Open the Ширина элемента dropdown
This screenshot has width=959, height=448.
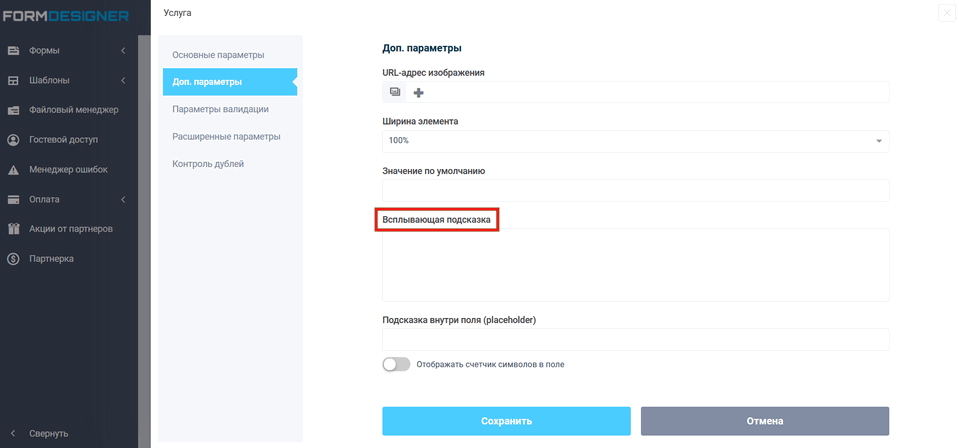click(635, 141)
